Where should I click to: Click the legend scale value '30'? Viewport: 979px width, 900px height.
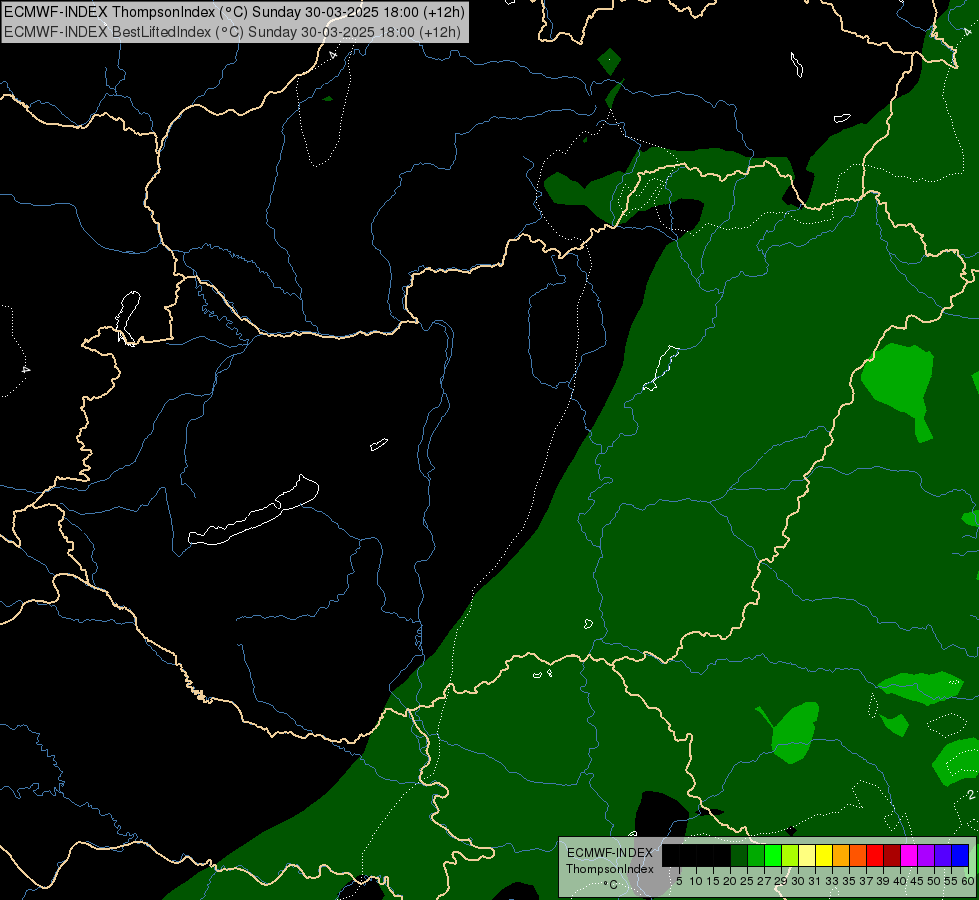point(798,881)
